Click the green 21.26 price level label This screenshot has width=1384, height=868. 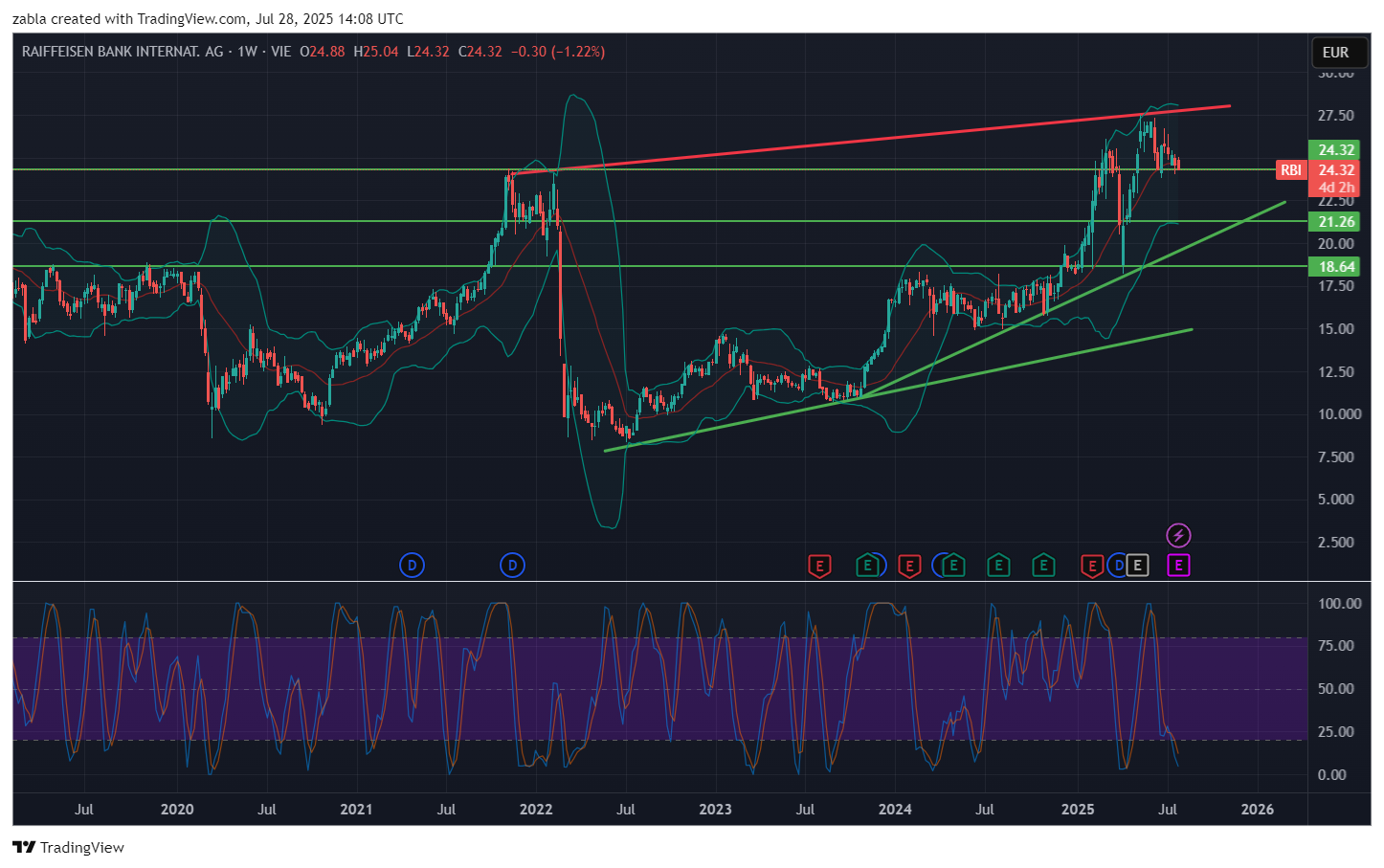1335,222
